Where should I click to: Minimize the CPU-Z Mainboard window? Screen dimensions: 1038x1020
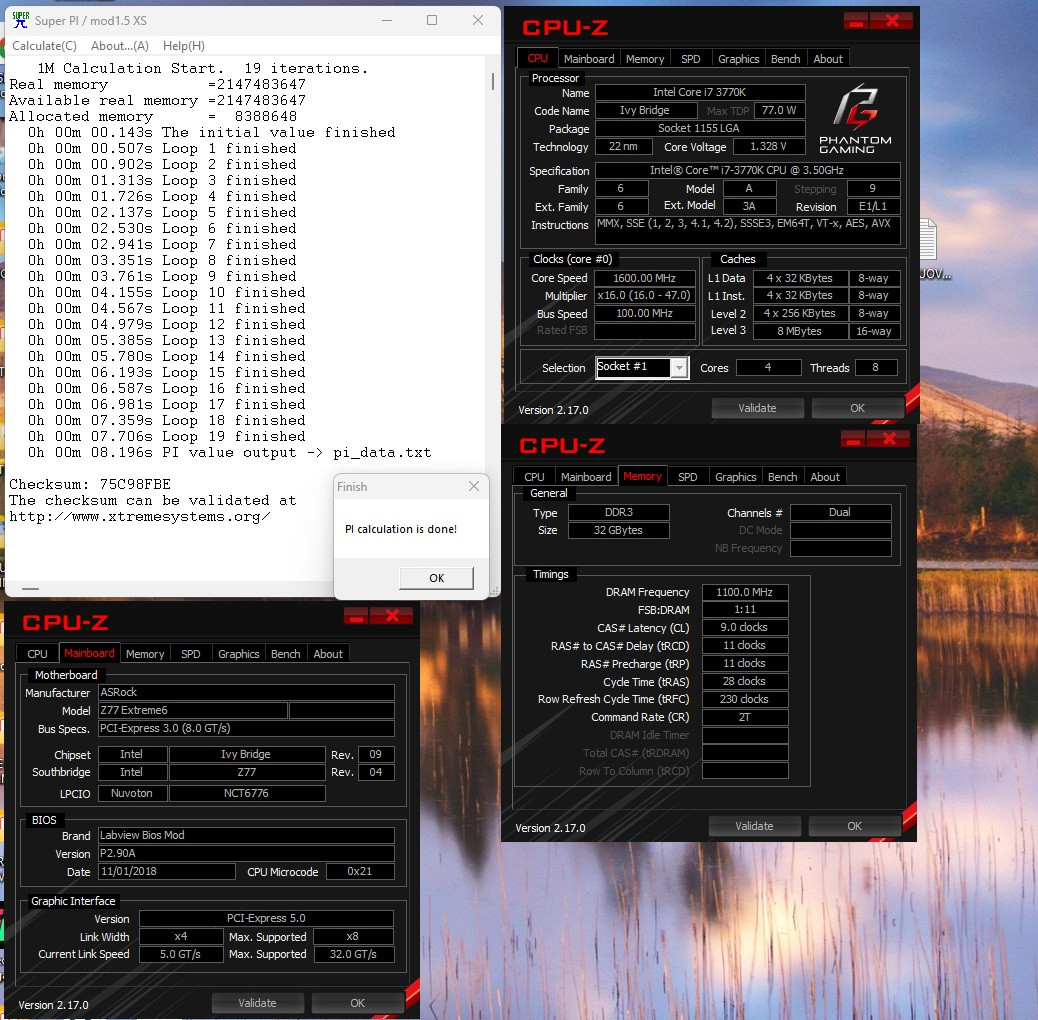[x=356, y=616]
